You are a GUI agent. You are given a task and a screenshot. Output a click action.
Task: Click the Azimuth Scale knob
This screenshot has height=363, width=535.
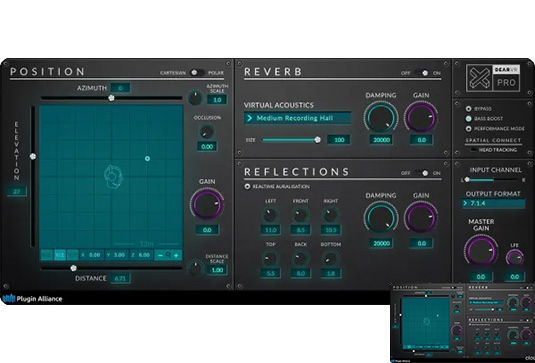[196, 98]
